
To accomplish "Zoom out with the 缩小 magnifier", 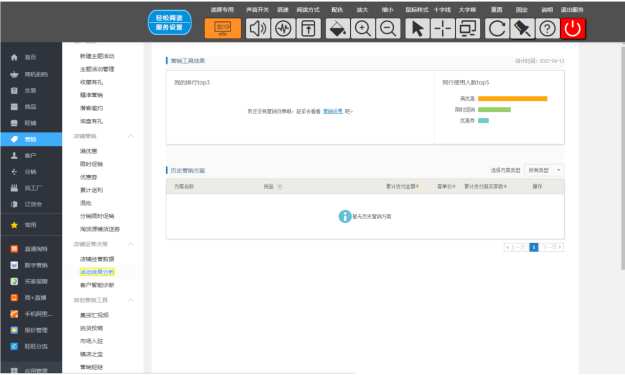I will pyautogui.click(x=388, y=28).
